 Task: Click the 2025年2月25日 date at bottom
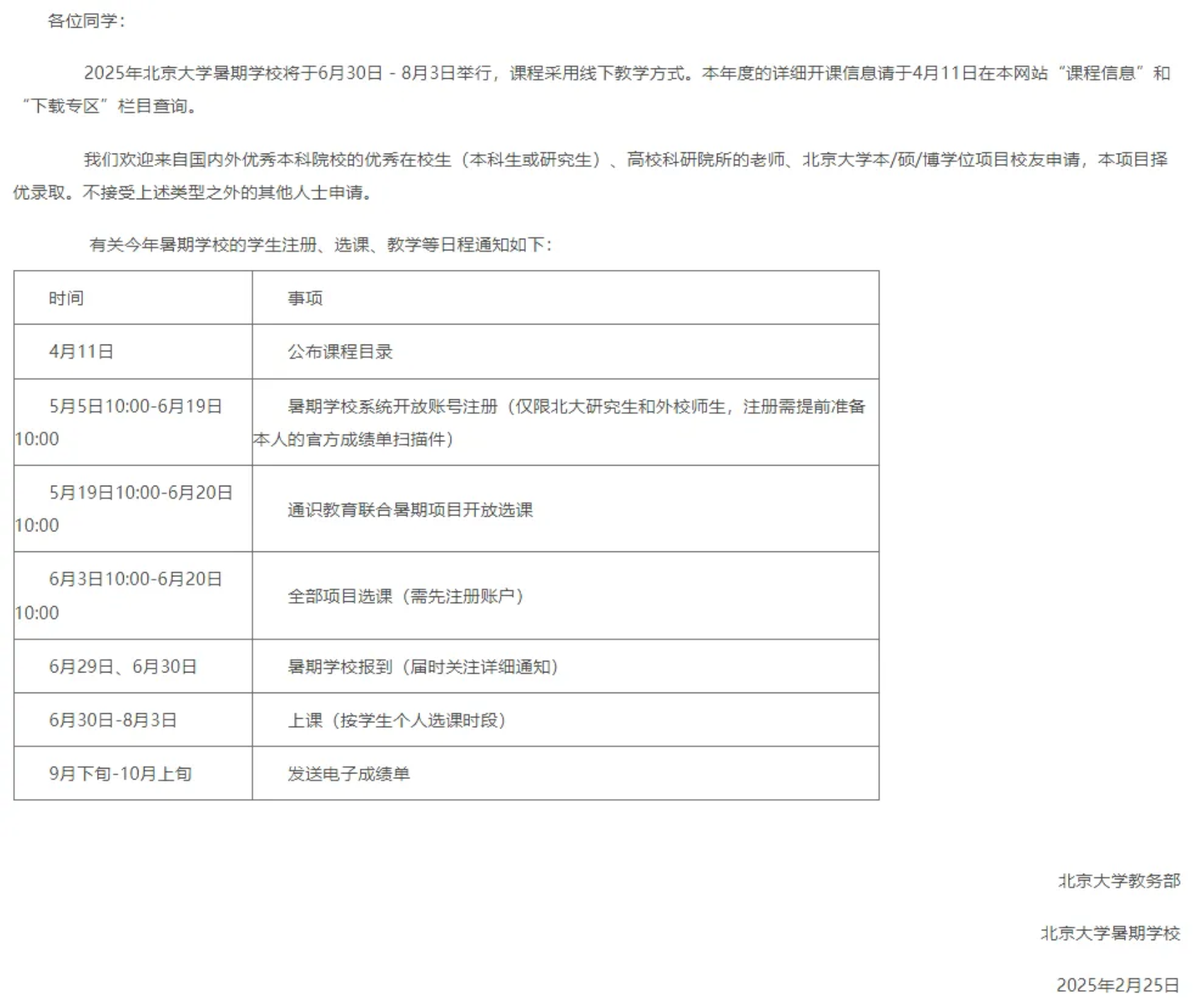tap(1117, 985)
